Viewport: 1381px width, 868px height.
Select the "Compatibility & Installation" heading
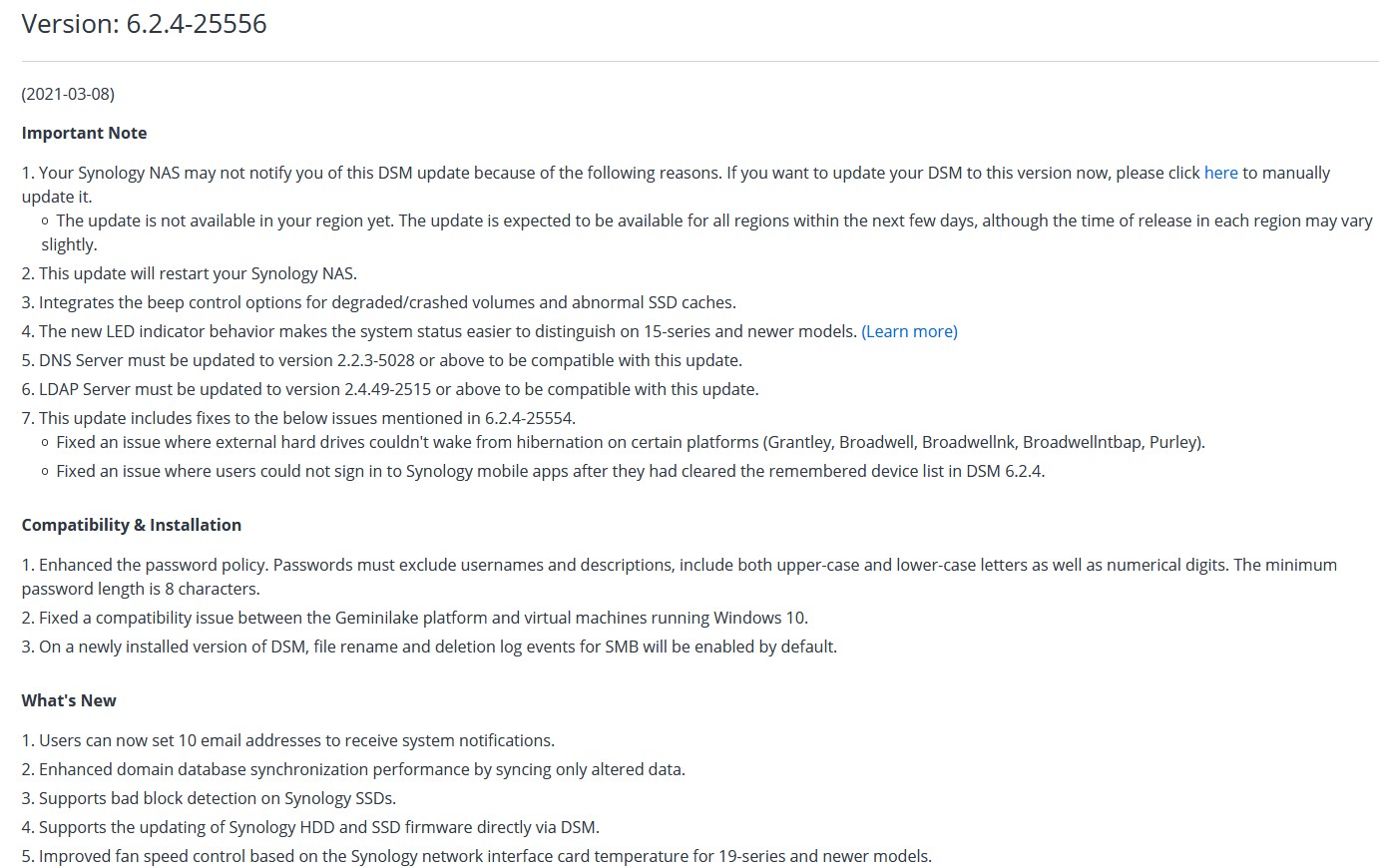click(x=132, y=525)
